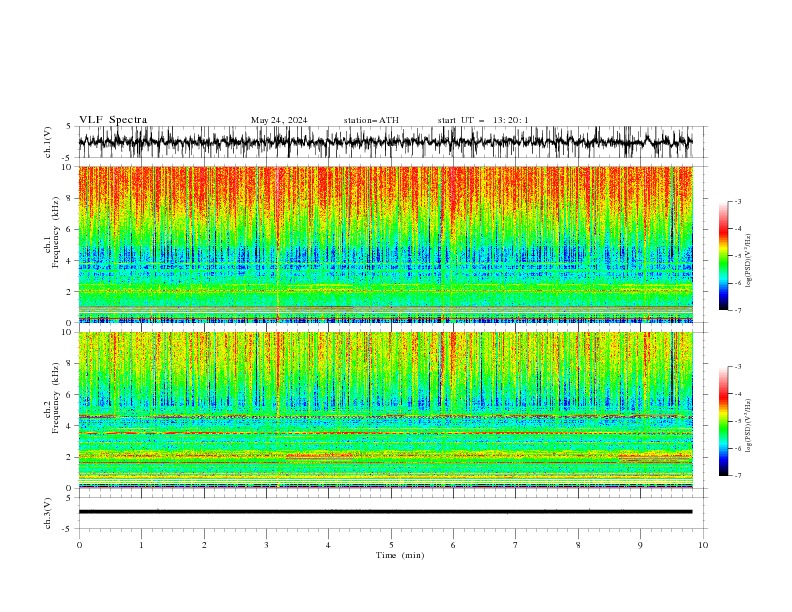The width and height of the screenshot is (792, 612).
Task: Click the ch.1 spectrogram panel
Action: [385, 244]
